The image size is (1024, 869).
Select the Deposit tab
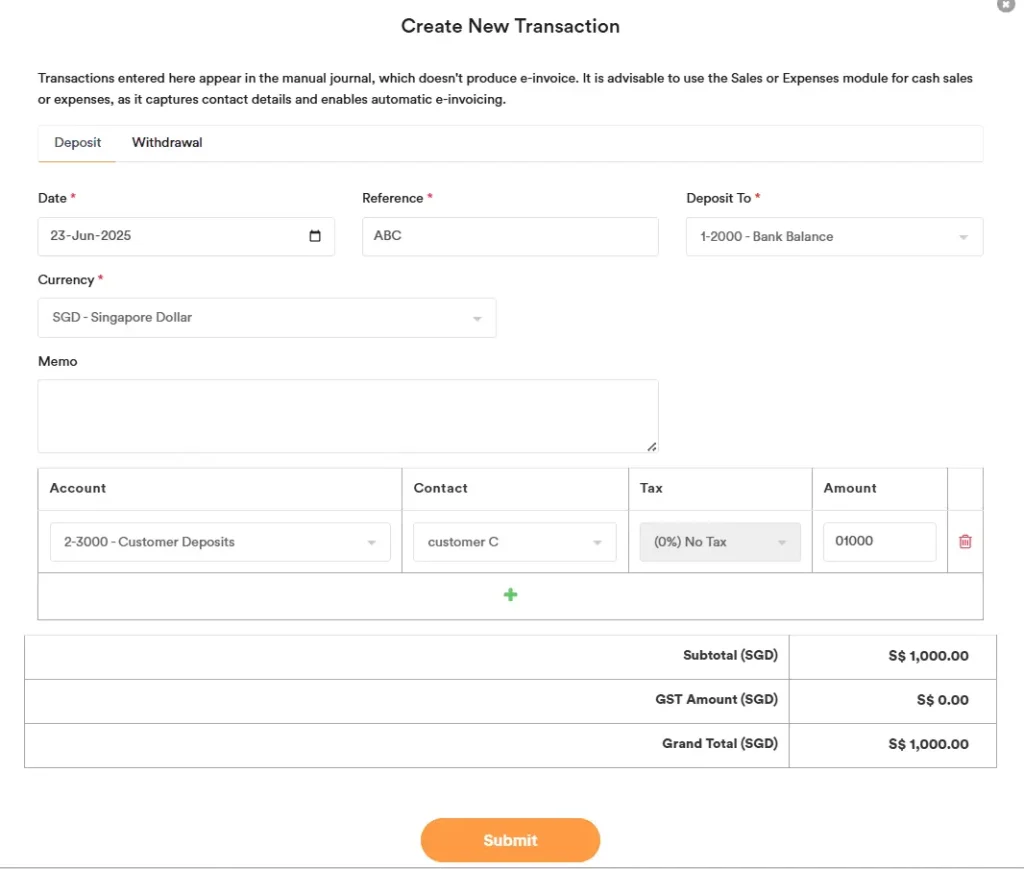[x=78, y=143]
